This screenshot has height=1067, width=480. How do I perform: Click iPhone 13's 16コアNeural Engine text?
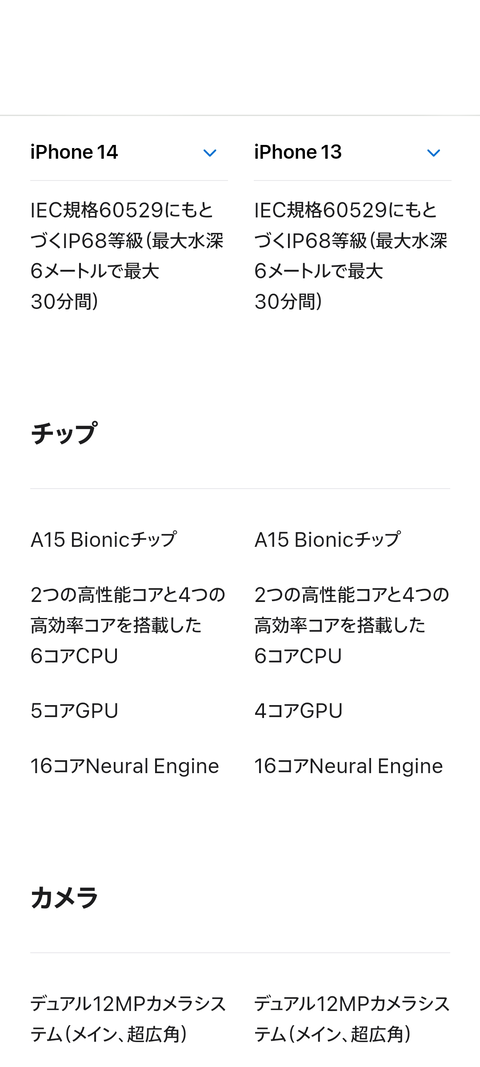349,766
